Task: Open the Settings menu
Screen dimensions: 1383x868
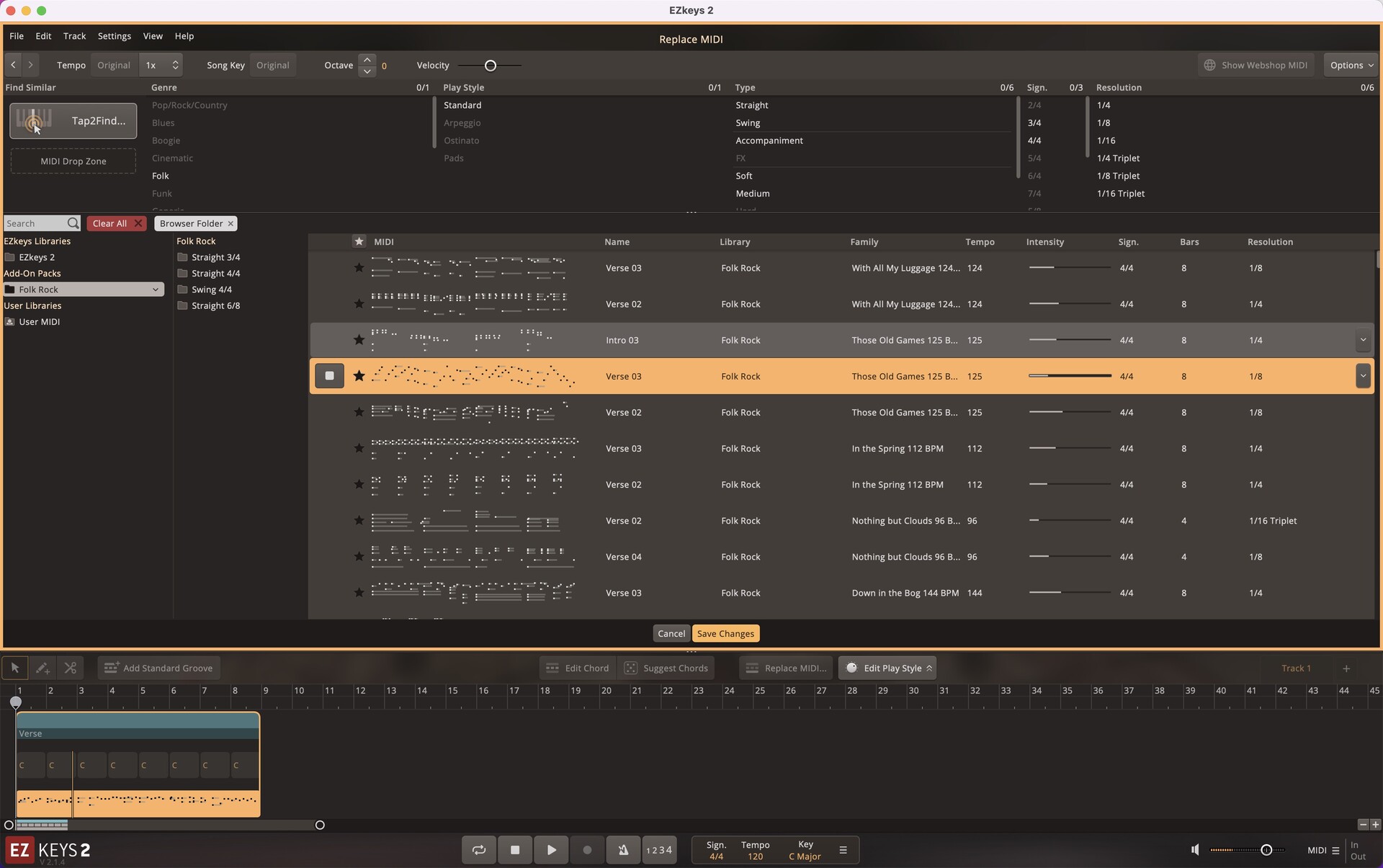Action: [114, 36]
